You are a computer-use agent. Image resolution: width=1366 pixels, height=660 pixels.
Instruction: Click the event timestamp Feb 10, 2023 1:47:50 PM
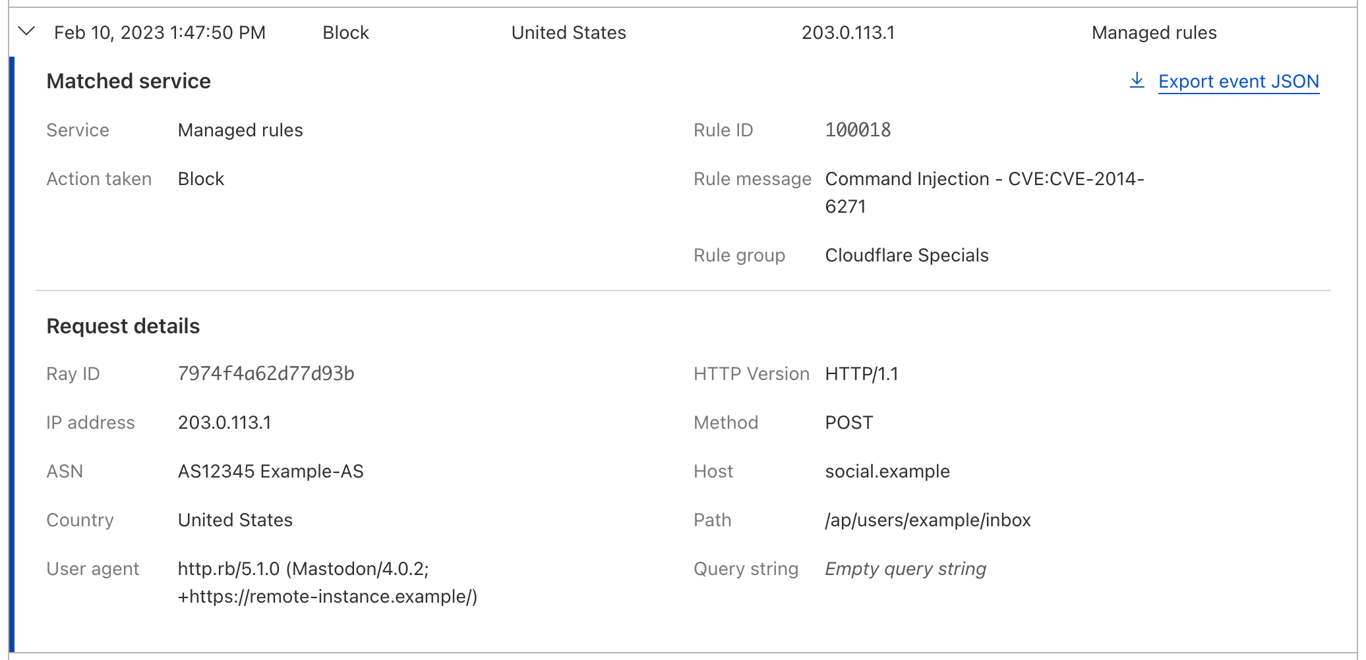pos(160,33)
